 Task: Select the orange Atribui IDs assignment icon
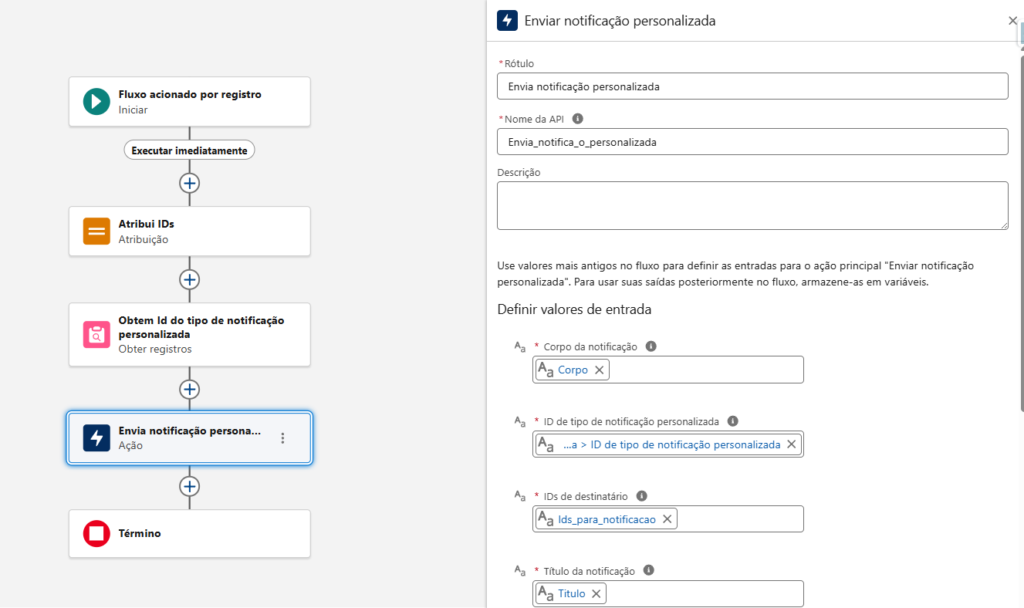pos(96,231)
